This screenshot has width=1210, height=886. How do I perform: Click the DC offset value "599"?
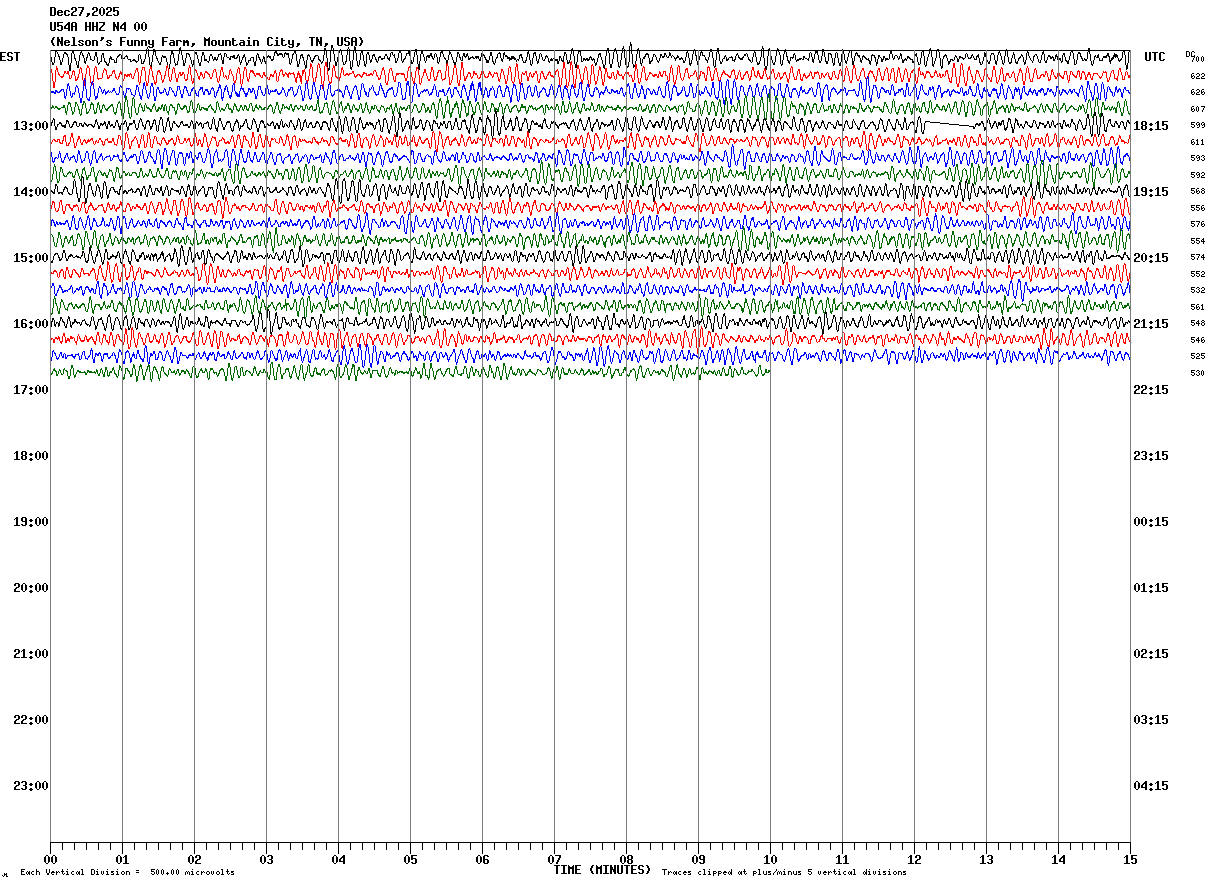point(1197,125)
